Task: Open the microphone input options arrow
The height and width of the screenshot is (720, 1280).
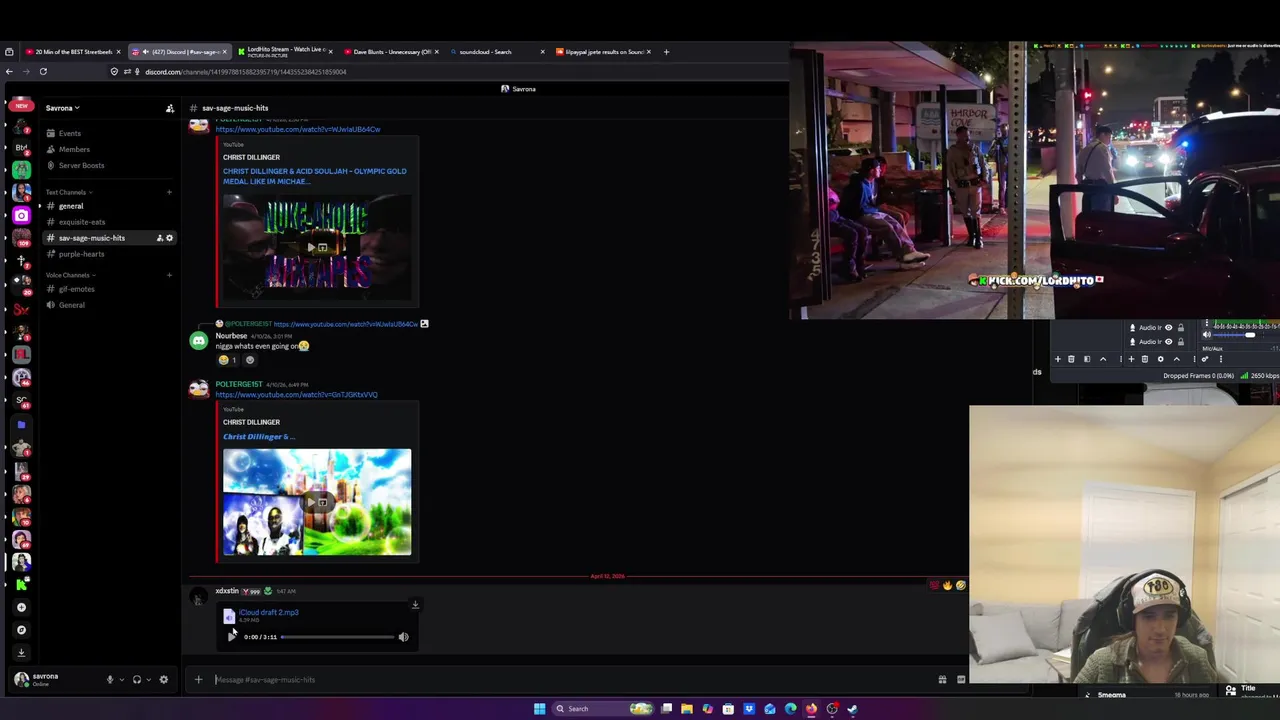Action: (x=122, y=680)
